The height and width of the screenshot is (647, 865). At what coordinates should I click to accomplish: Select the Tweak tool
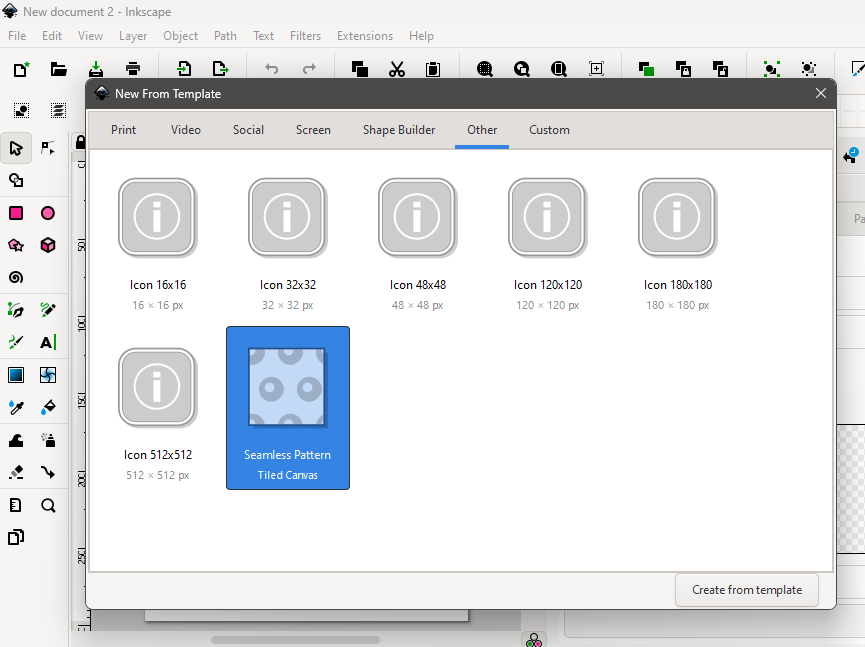pyautogui.click(x=16, y=440)
